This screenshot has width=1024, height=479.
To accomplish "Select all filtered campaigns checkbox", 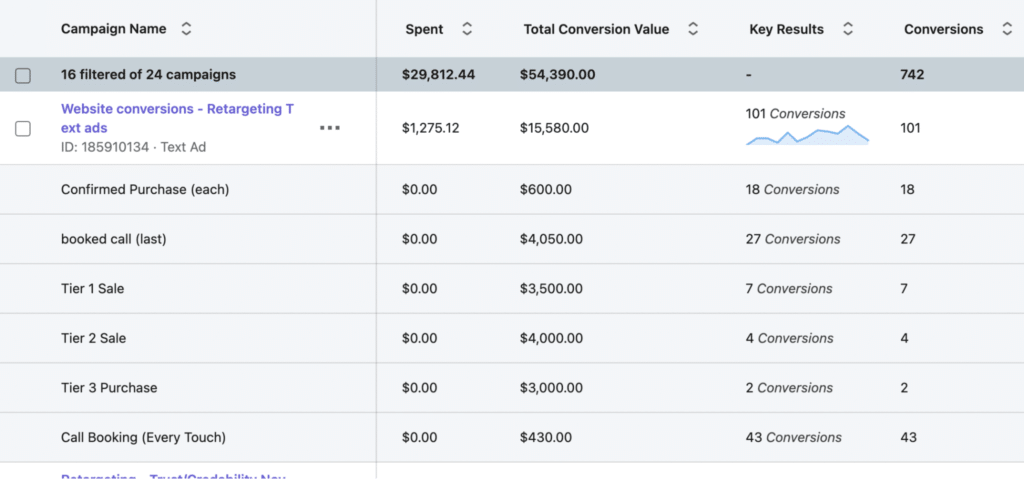I will (x=23, y=75).
